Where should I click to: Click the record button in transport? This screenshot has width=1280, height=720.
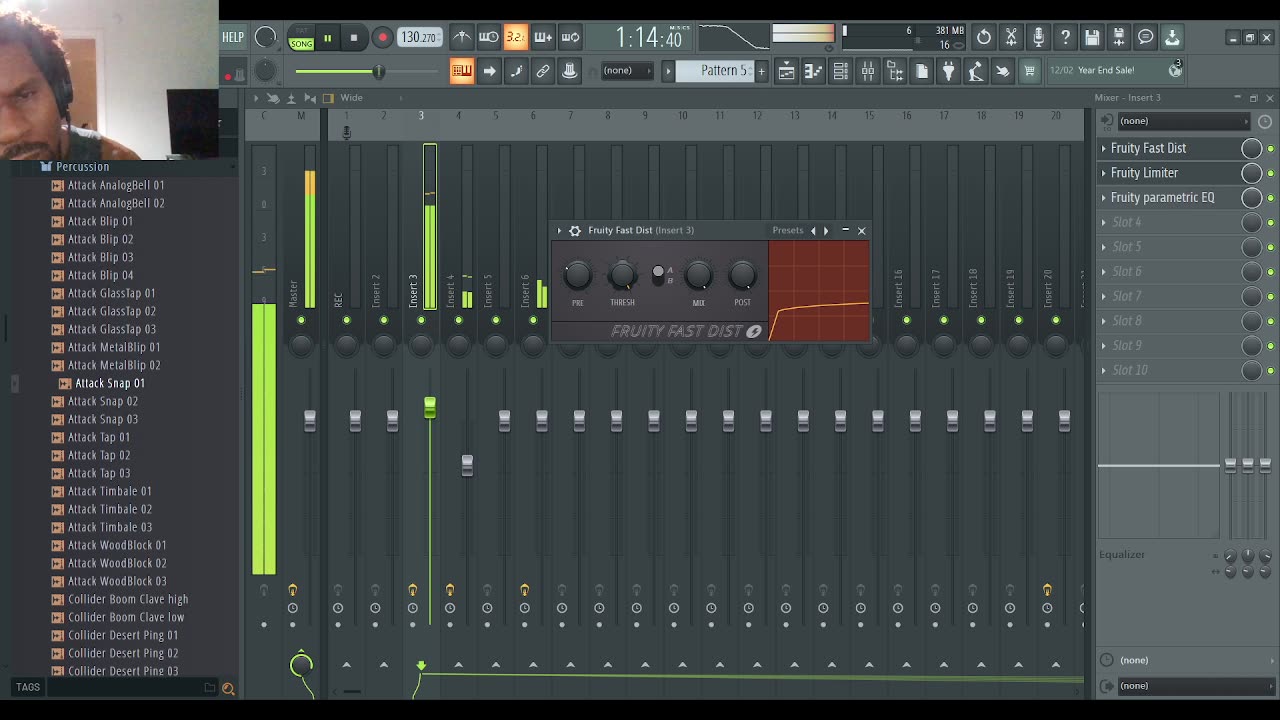(x=382, y=38)
